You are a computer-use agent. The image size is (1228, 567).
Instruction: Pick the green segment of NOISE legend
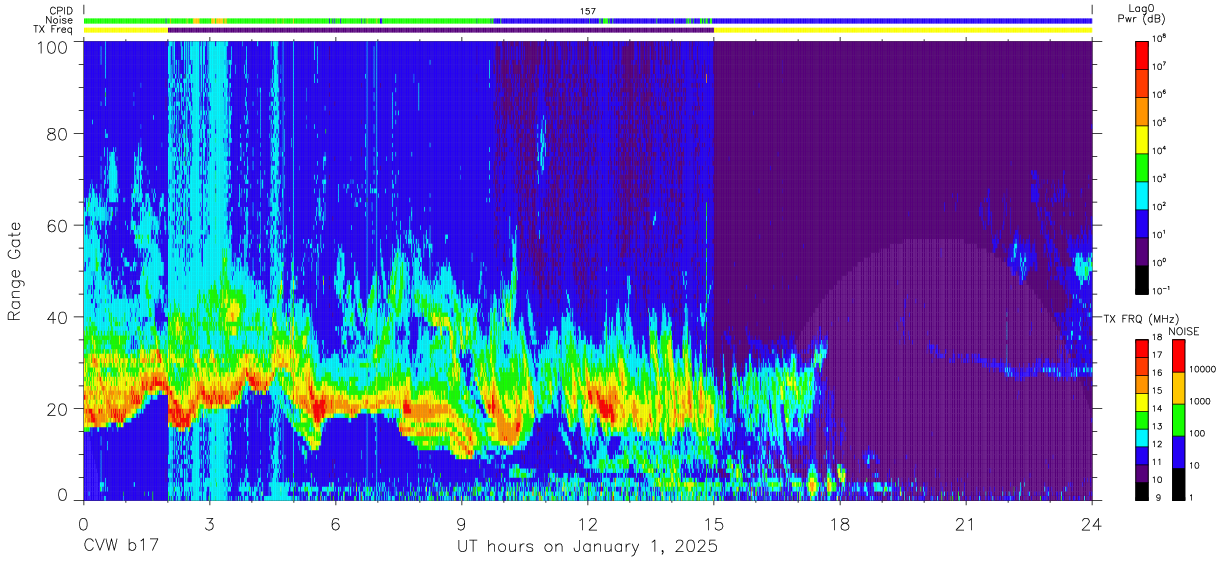(x=1177, y=419)
